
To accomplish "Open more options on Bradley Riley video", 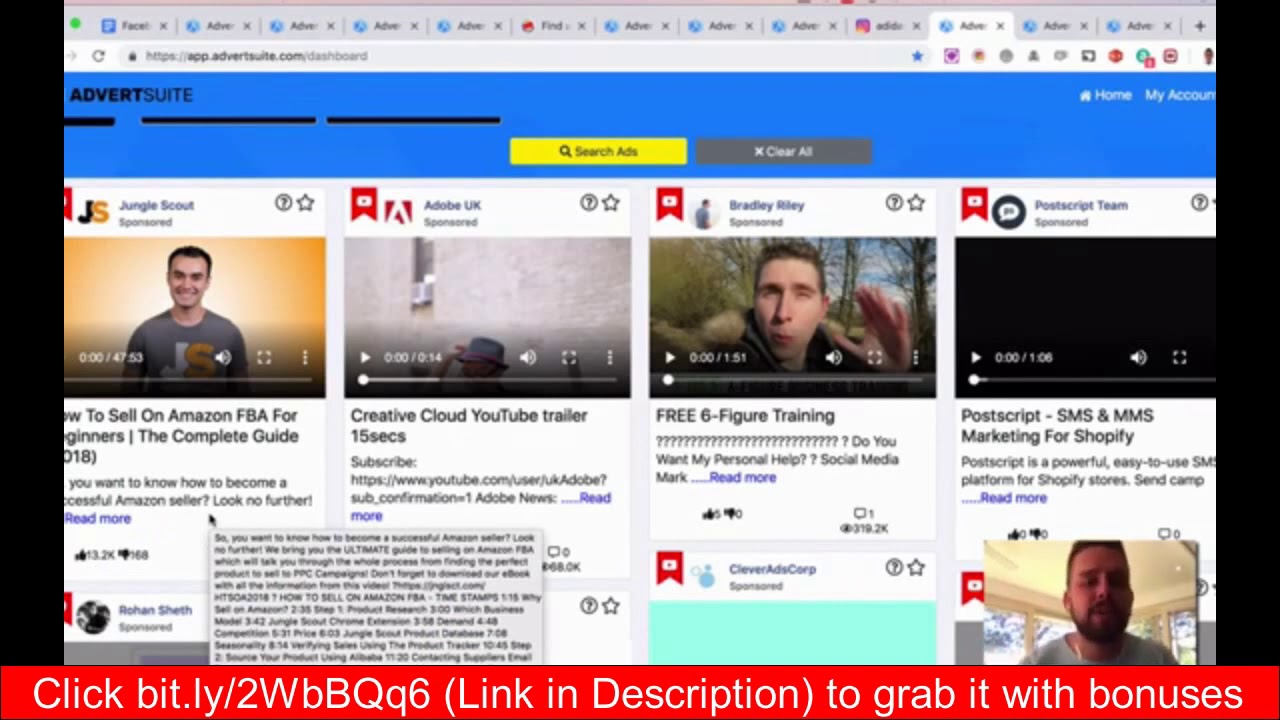I will tap(915, 357).
